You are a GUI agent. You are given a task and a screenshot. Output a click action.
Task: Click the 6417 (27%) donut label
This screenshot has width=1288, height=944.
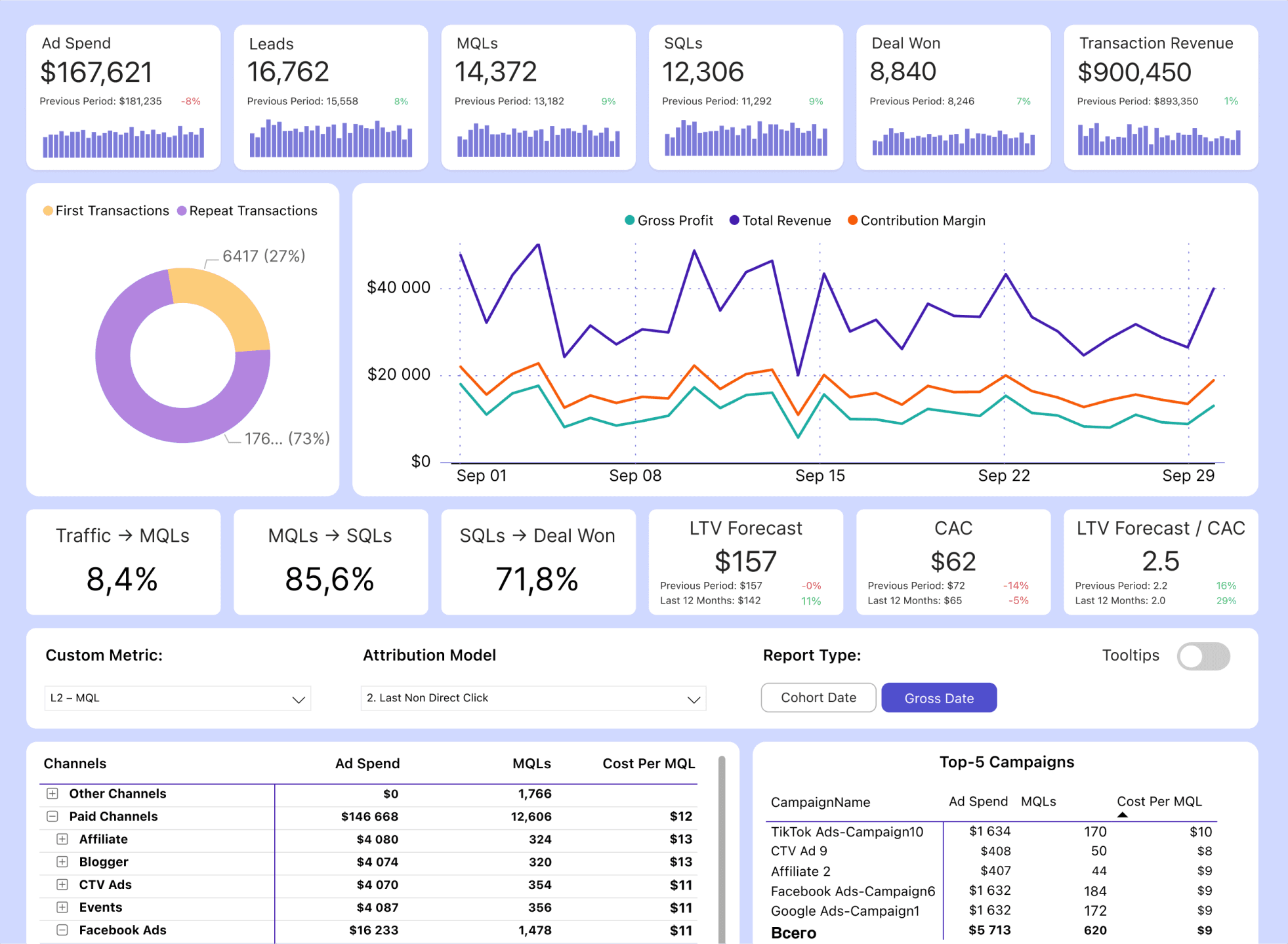point(264,256)
